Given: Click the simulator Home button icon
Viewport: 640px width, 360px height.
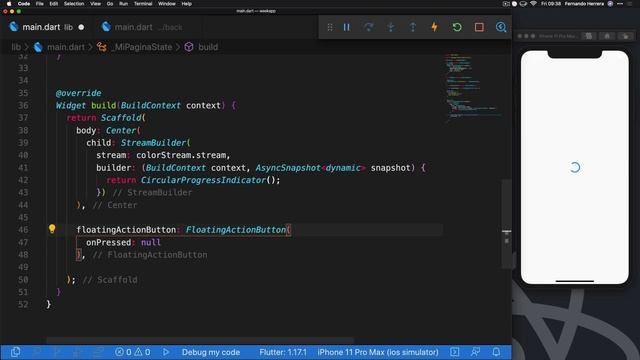Looking at the screenshot, I should click(607, 36).
